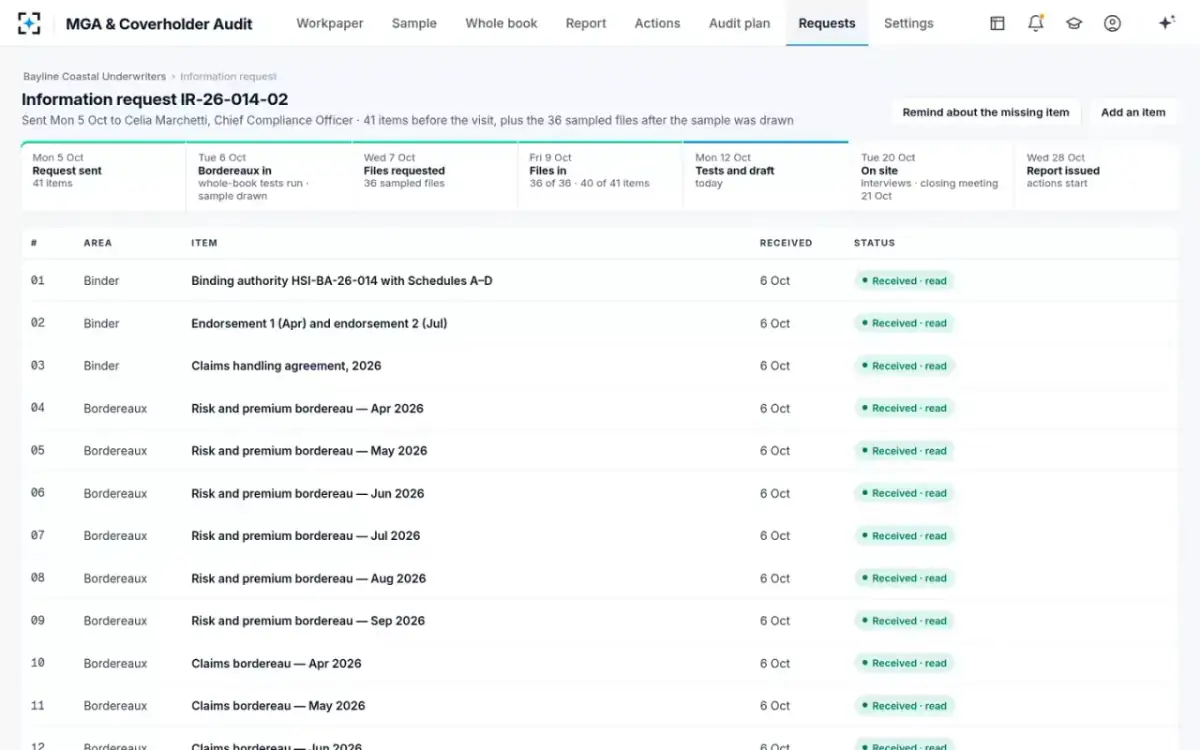This screenshot has height=750, width=1200.
Task: Select the Files requested timeline step
Action: tap(435, 176)
